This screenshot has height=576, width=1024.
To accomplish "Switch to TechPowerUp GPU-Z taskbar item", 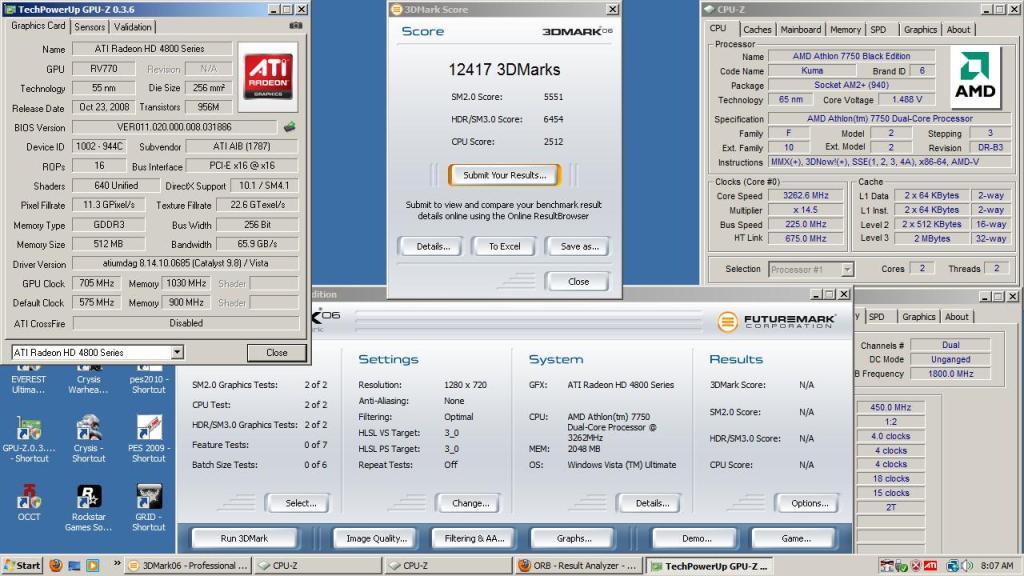I will tap(711, 566).
